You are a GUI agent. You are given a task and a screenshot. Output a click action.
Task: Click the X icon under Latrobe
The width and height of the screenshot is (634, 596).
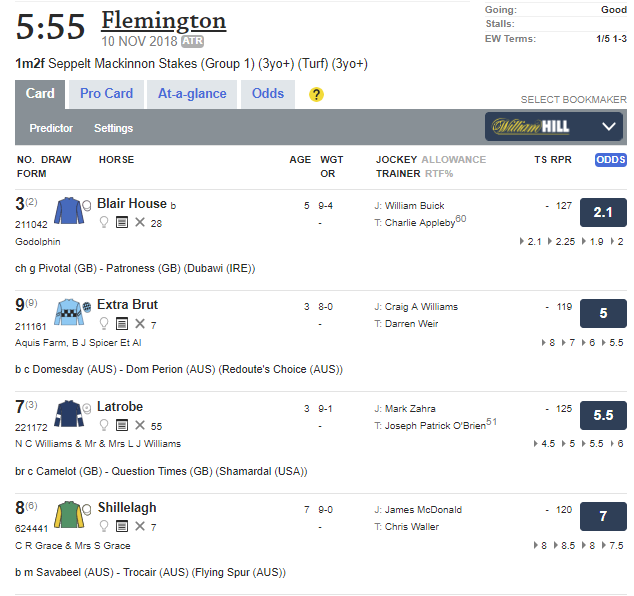point(139,426)
